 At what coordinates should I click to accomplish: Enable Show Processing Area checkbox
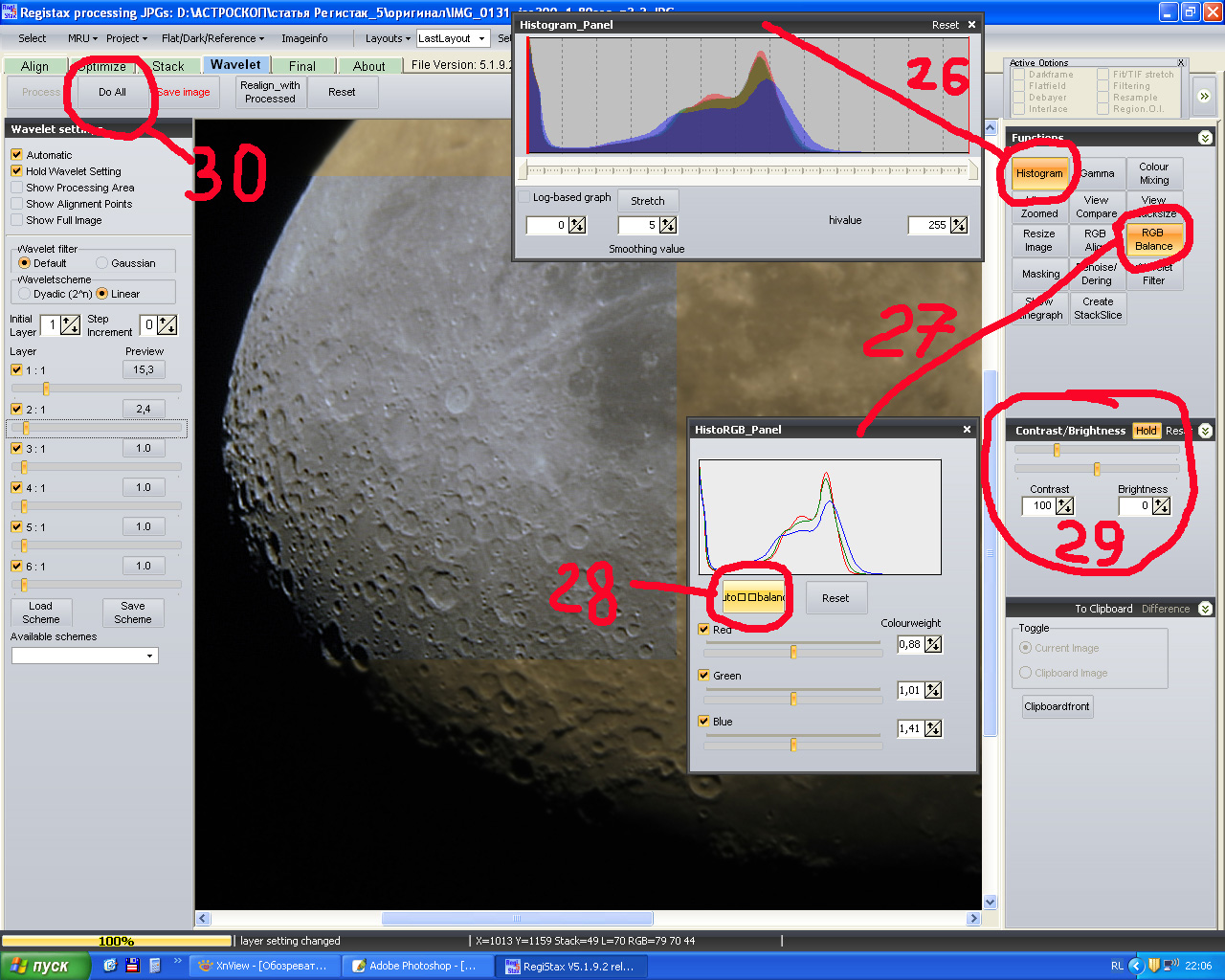pos(17,188)
